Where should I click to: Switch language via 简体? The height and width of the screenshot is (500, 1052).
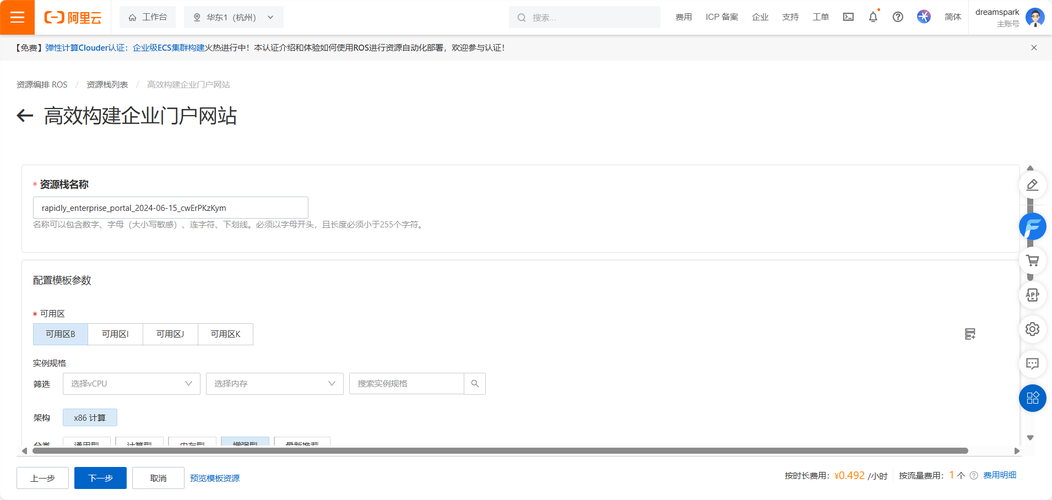pyautogui.click(x=952, y=17)
